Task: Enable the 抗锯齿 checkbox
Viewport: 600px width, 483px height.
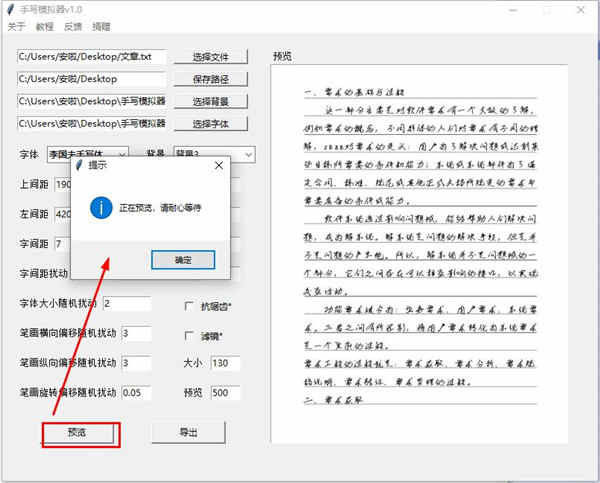Action: coord(189,306)
